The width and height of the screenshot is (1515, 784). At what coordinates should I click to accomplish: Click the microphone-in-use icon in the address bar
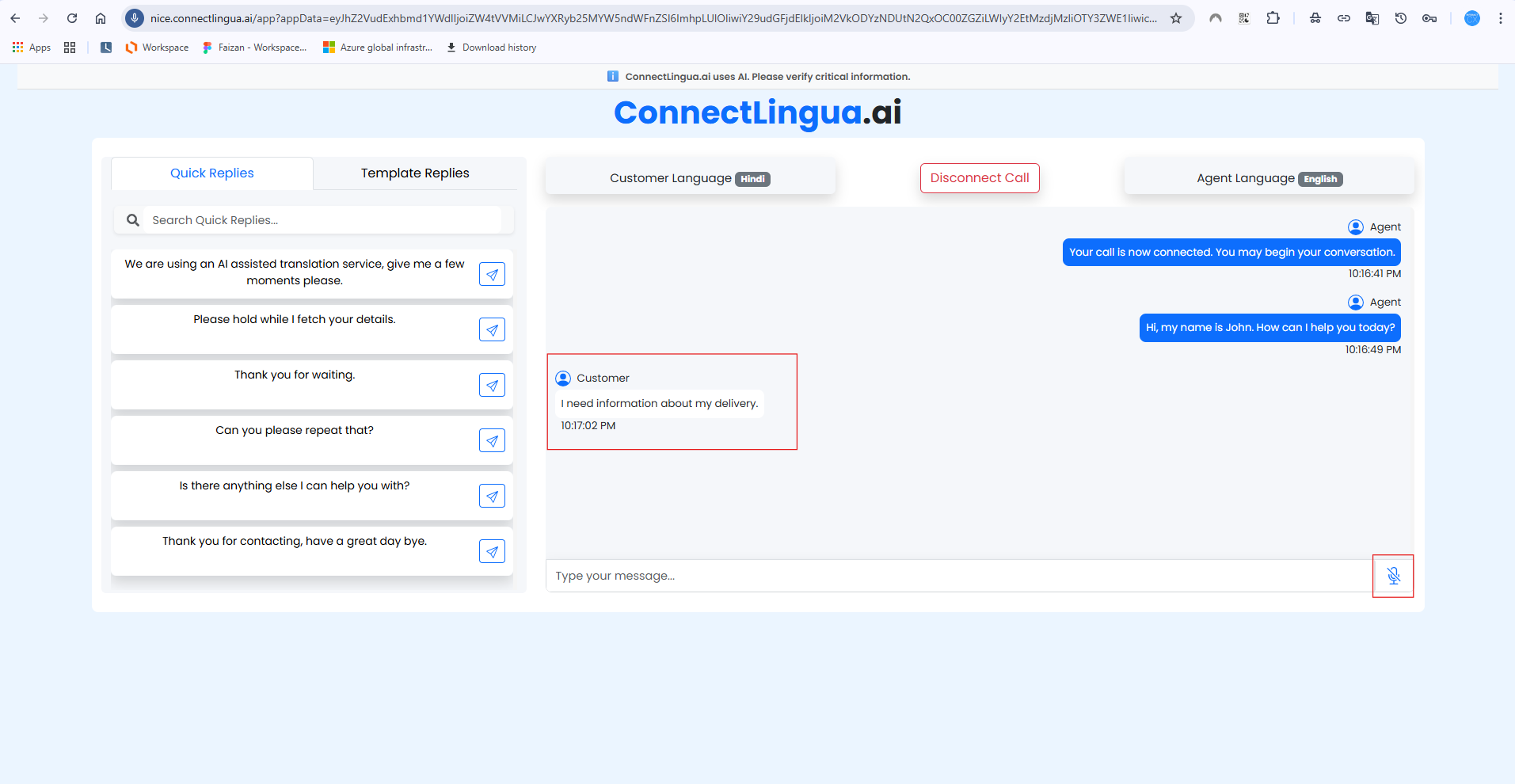click(x=135, y=18)
